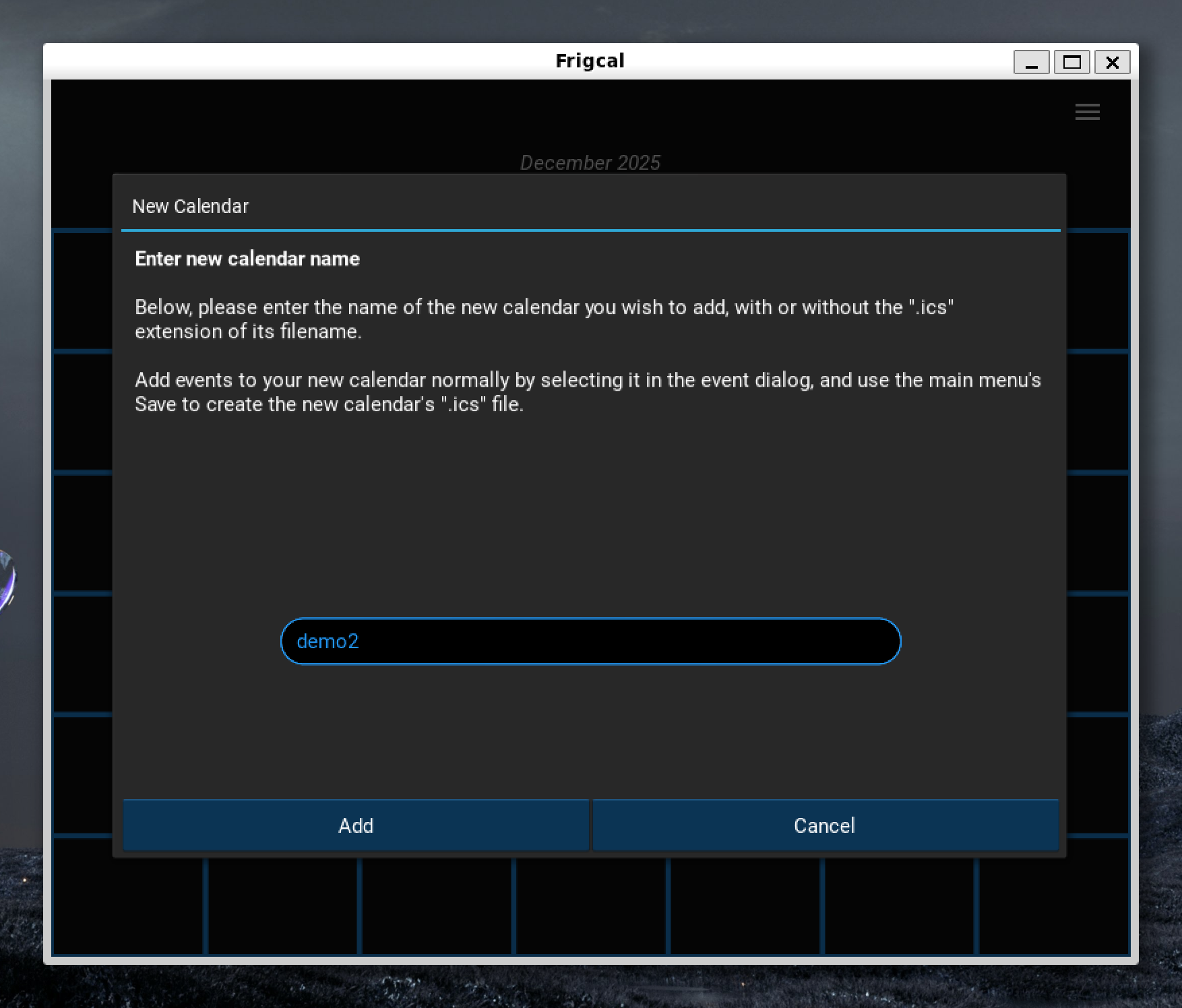The image size is (1182, 1008).
Task: Click the paragraph about the ".ics" extension
Action: tap(544, 319)
